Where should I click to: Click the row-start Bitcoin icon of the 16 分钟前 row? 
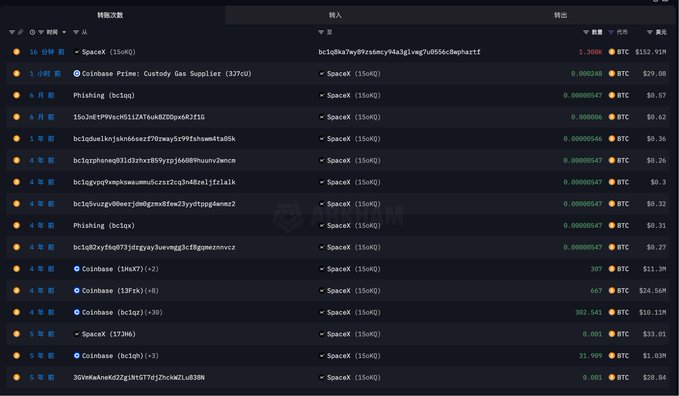coord(16,52)
